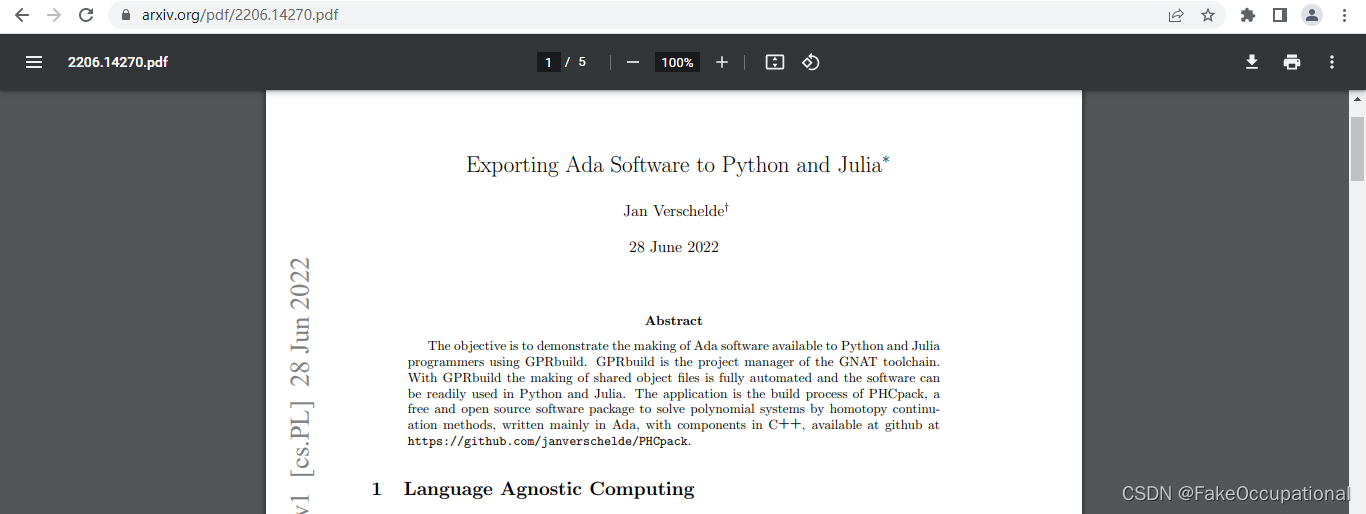Viewport: 1366px width, 514px height.
Task: View site information via the lock icon
Action: pos(126,16)
